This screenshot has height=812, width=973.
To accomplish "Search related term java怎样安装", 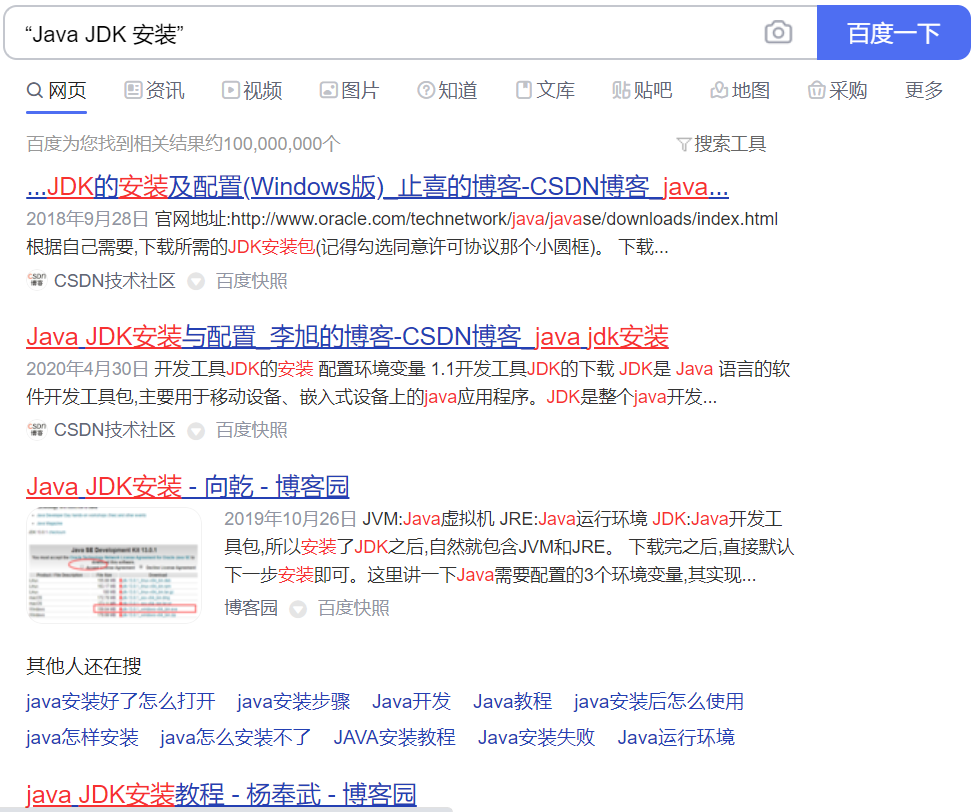I will click(x=83, y=738).
